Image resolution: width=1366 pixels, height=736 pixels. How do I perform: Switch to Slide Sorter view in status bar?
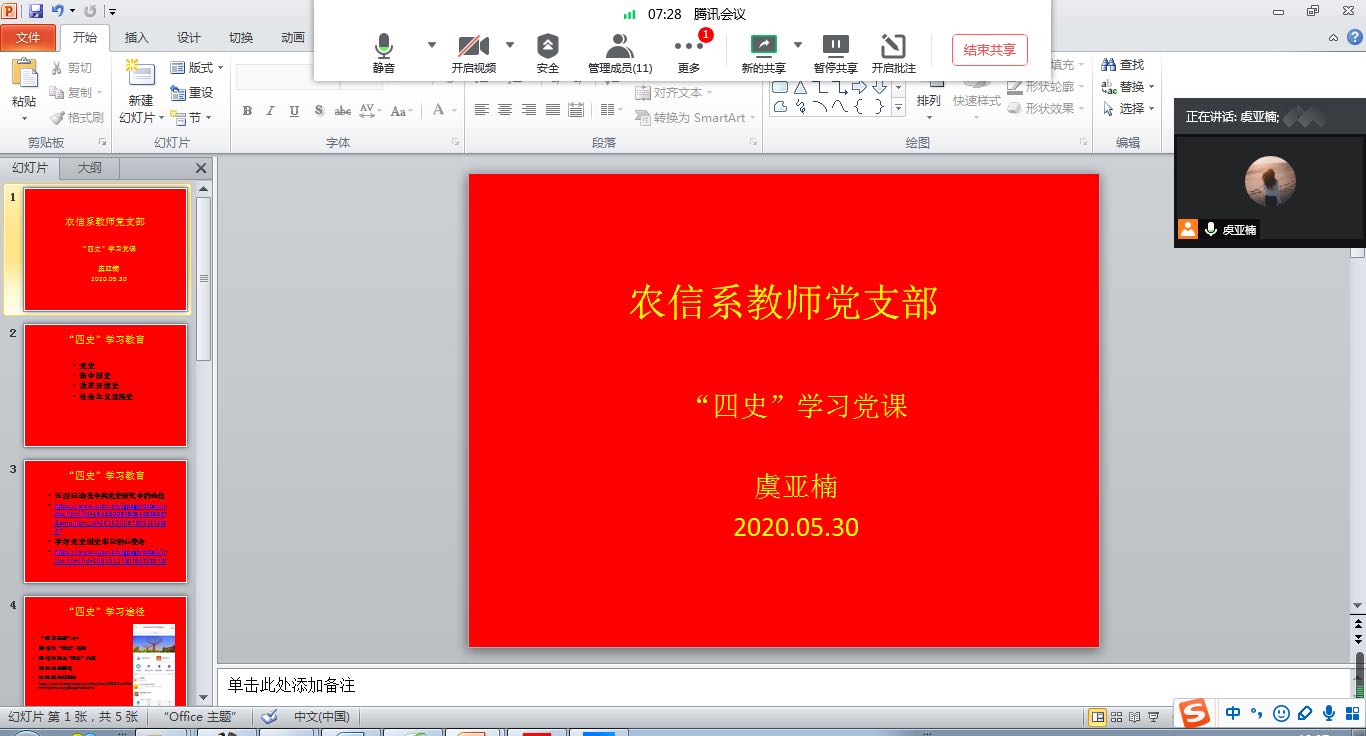click(1117, 717)
